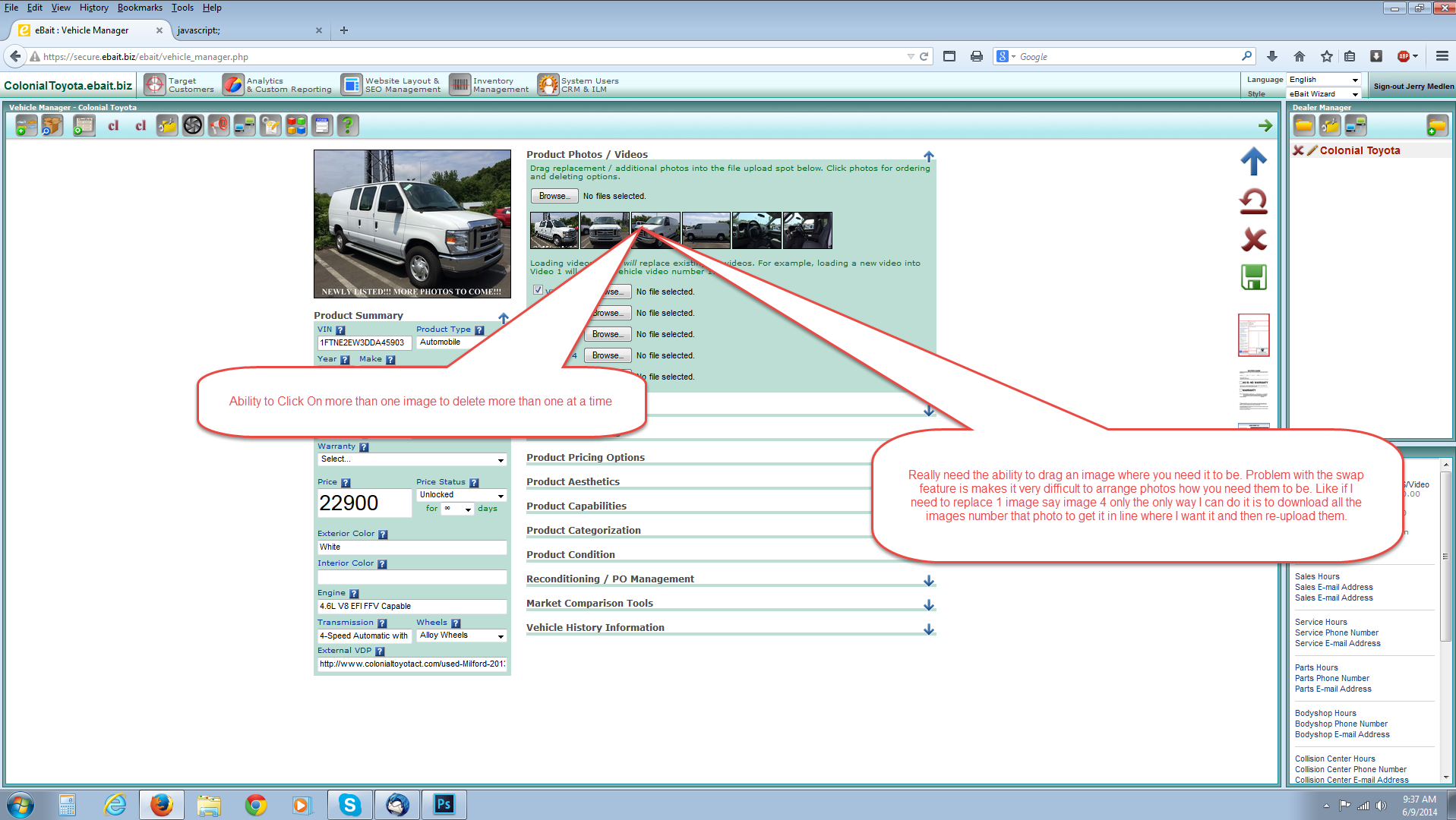Screen dimensions: 1456x820
Task: Open the Style eBait Wizard dropdown
Action: pos(1323,94)
